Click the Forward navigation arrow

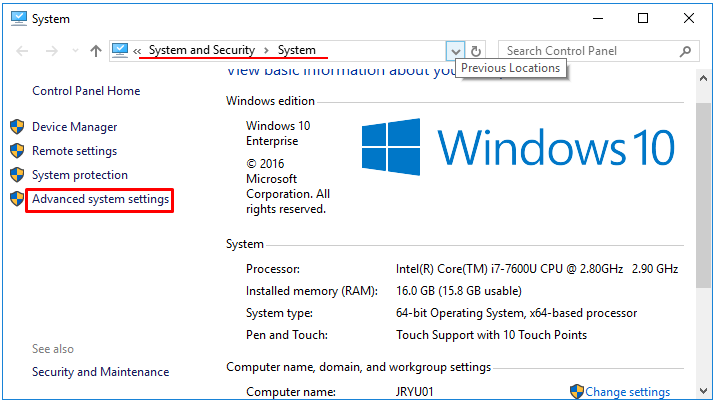tap(50, 51)
